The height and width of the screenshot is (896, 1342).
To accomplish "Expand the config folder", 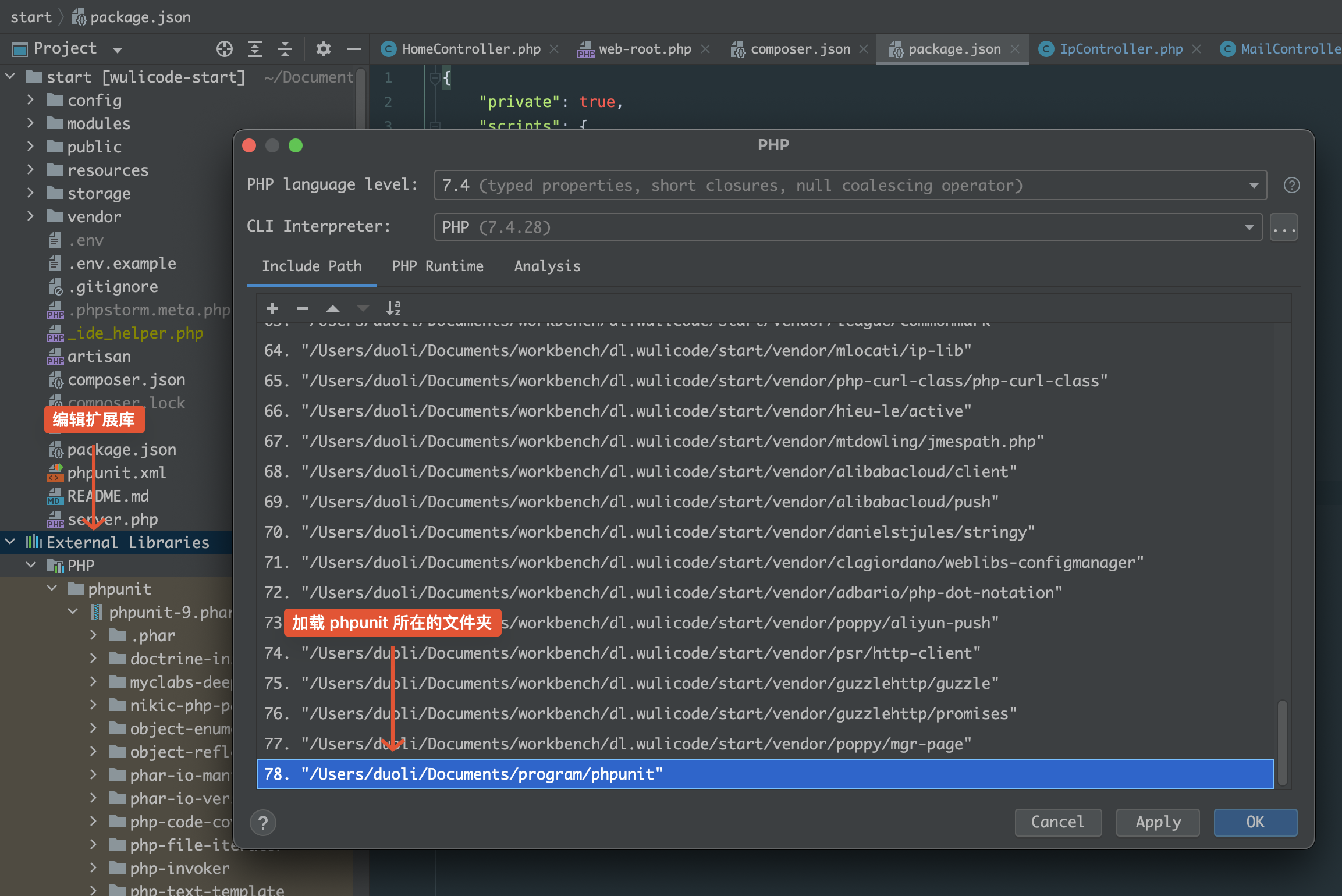I will (x=30, y=100).
